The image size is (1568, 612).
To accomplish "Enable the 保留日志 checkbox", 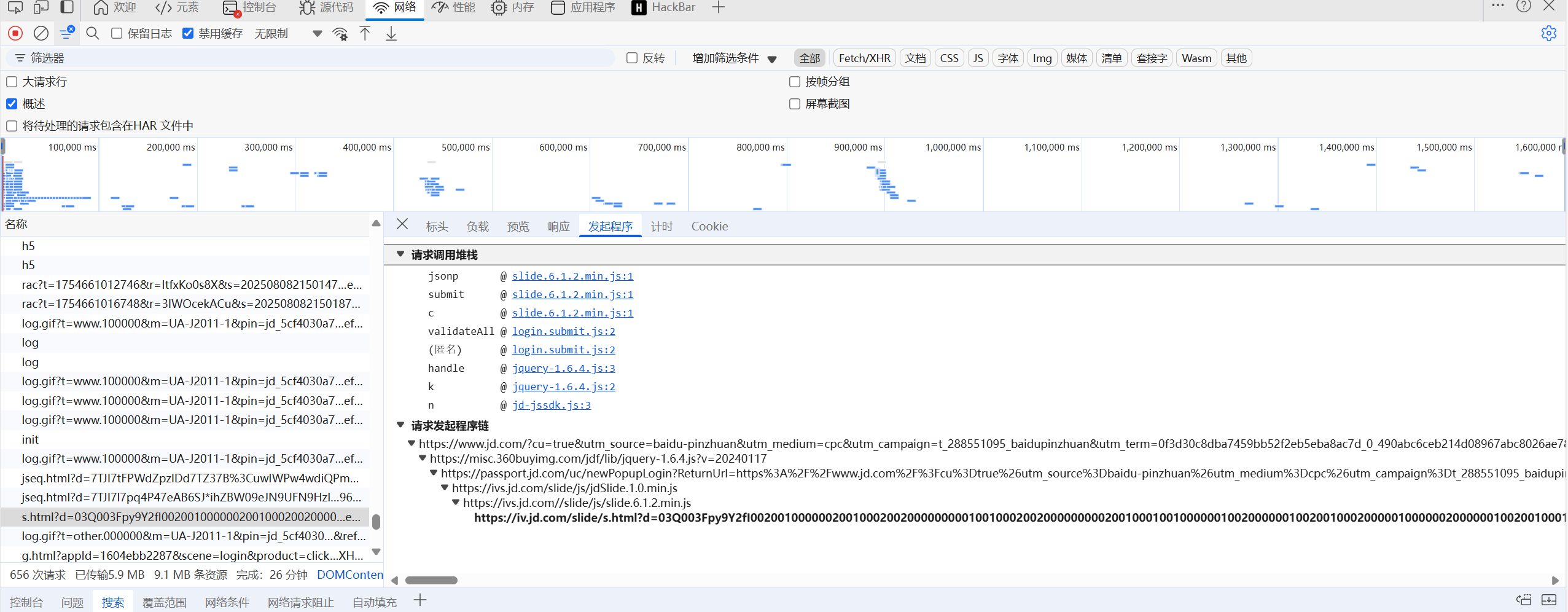I will [x=117, y=33].
